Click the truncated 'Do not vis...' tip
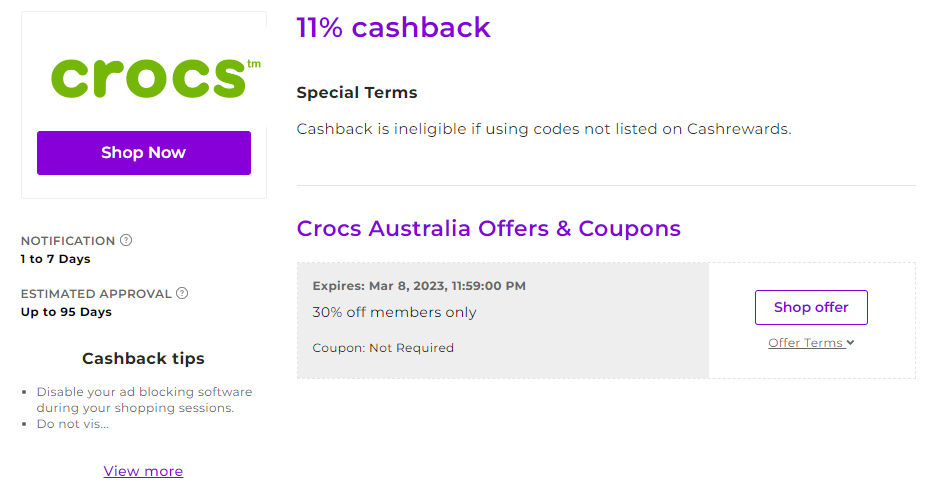The height and width of the screenshot is (493, 931). pos(72,424)
